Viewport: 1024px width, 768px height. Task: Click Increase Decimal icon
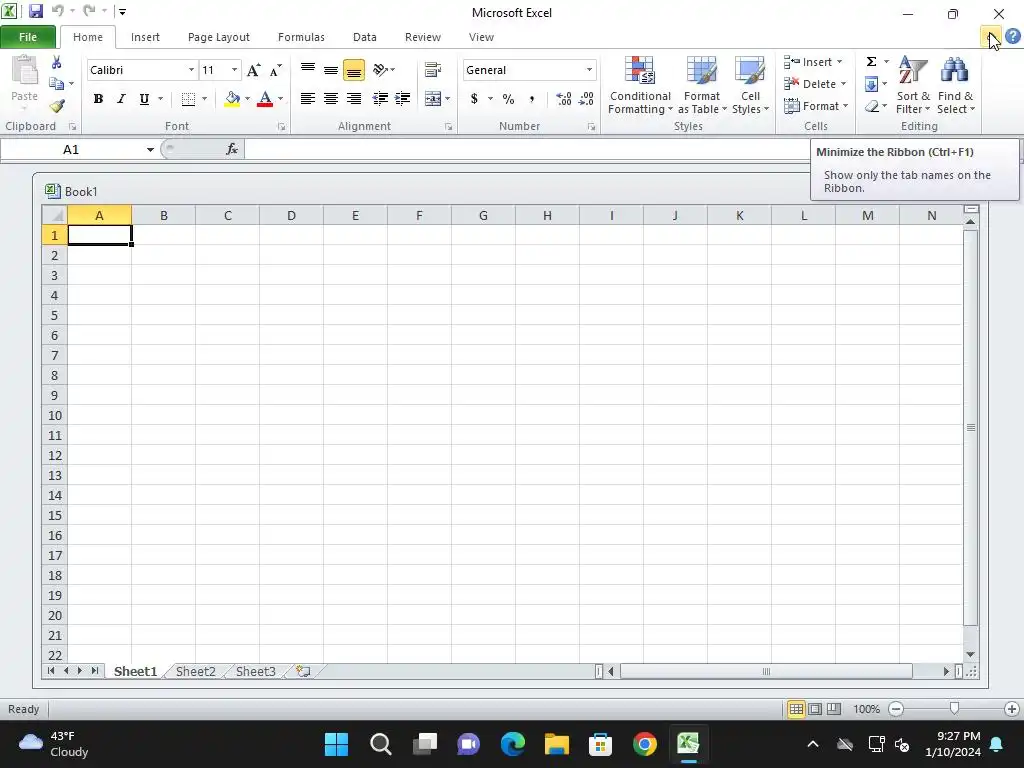pyautogui.click(x=563, y=99)
